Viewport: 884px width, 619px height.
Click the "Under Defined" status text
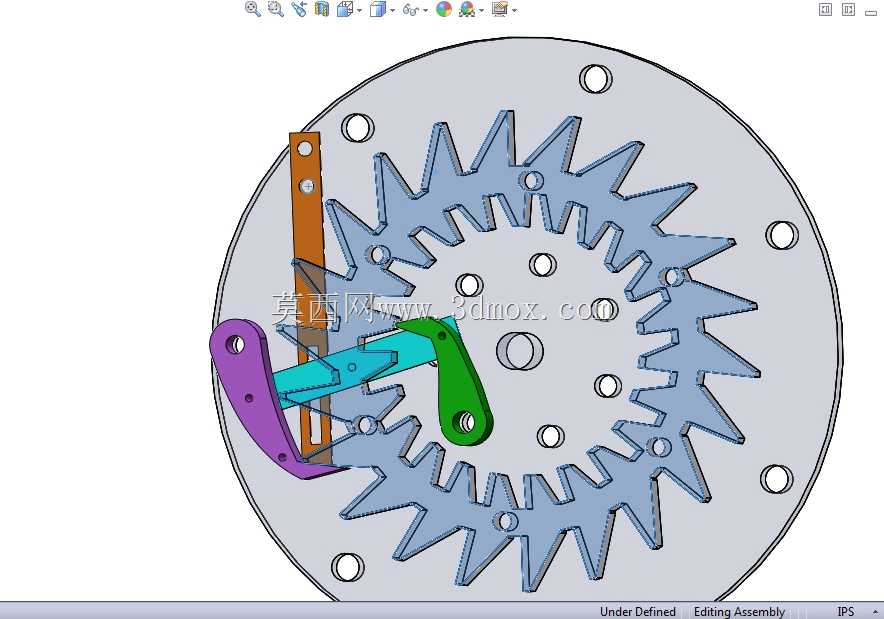[x=637, y=612]
